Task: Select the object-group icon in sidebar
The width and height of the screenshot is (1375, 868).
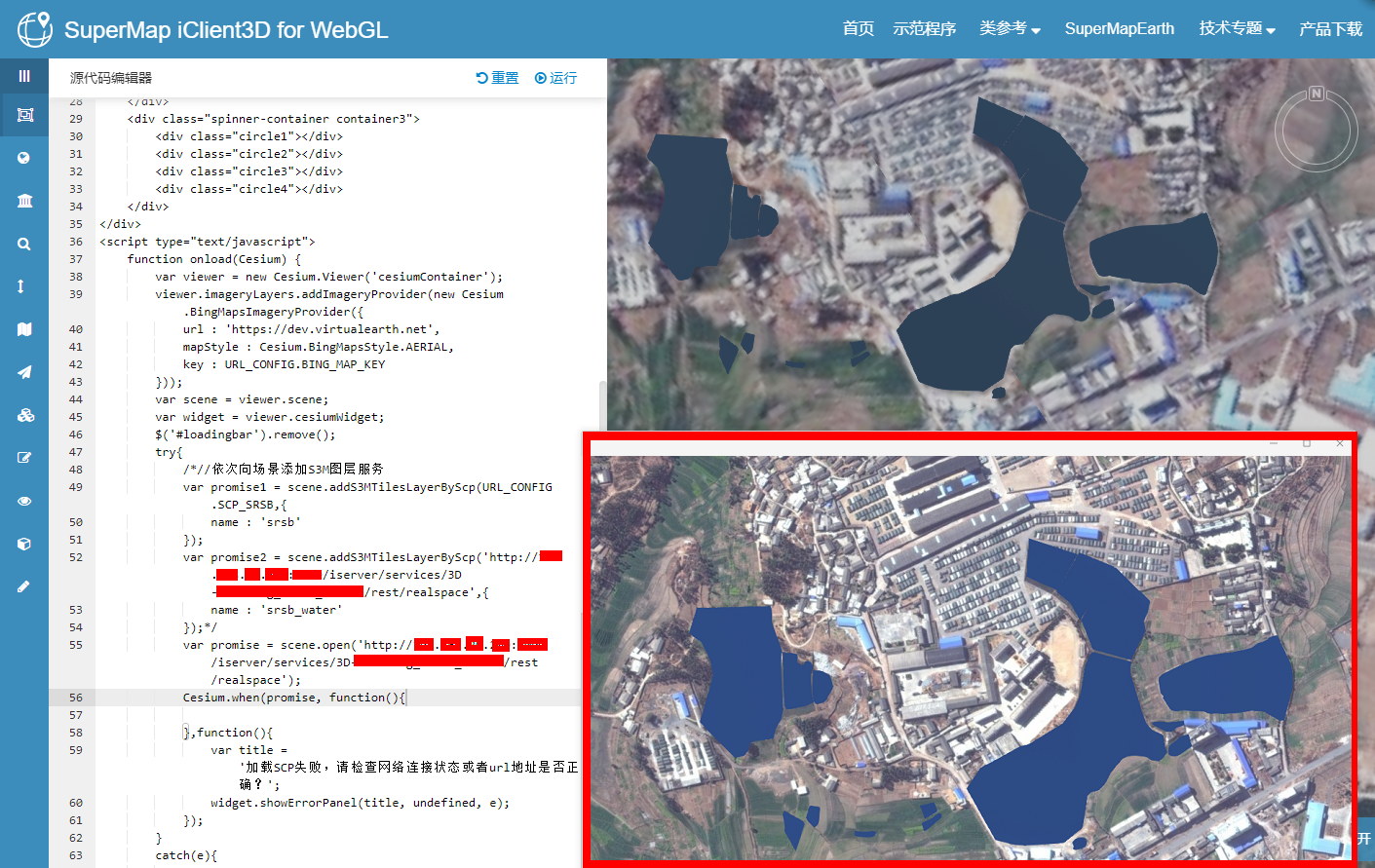Action: coord(24,115)
